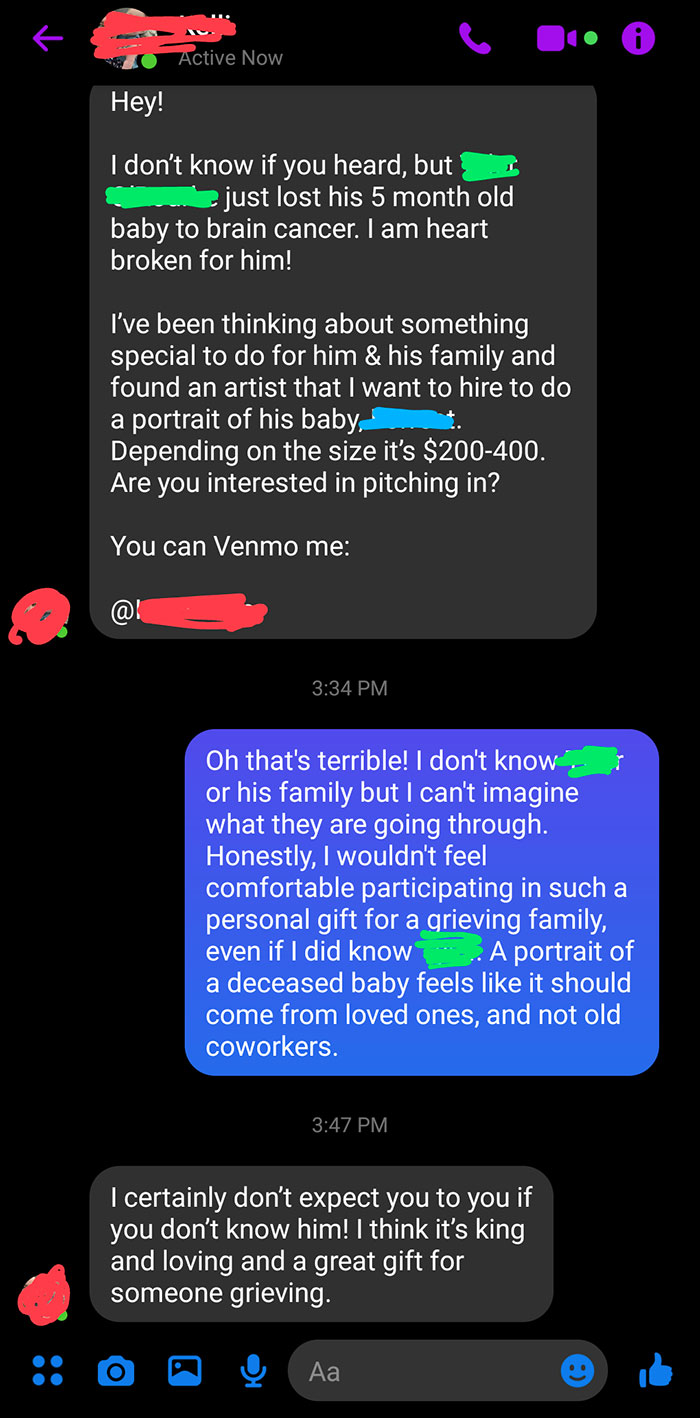Send a thumbs up like
The image size is (700, 1418).
(656, 1371)
